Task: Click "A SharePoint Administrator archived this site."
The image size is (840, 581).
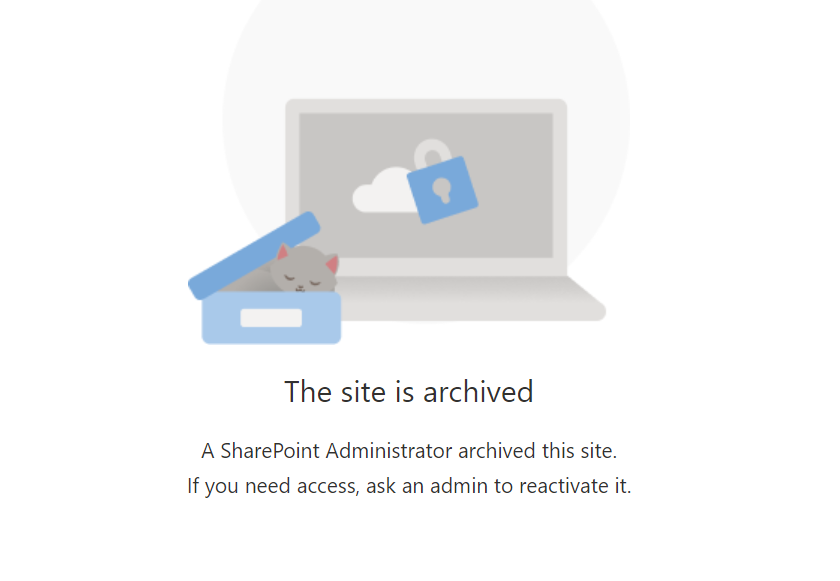Action: pyautogui.click(x=409, y=451)
